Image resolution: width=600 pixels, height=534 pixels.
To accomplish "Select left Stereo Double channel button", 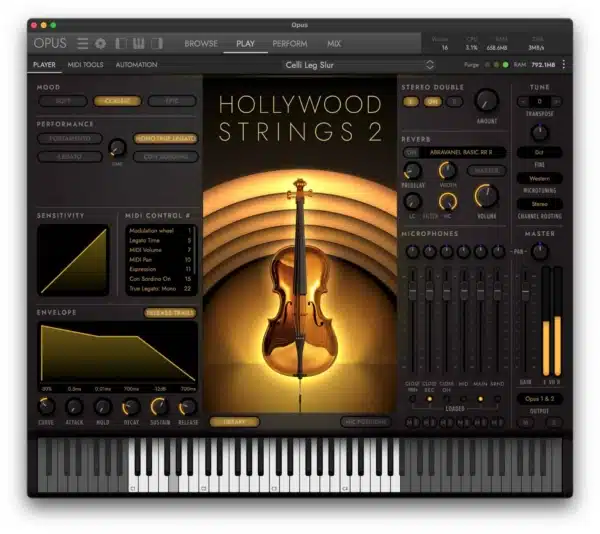I will coord(411,102).
